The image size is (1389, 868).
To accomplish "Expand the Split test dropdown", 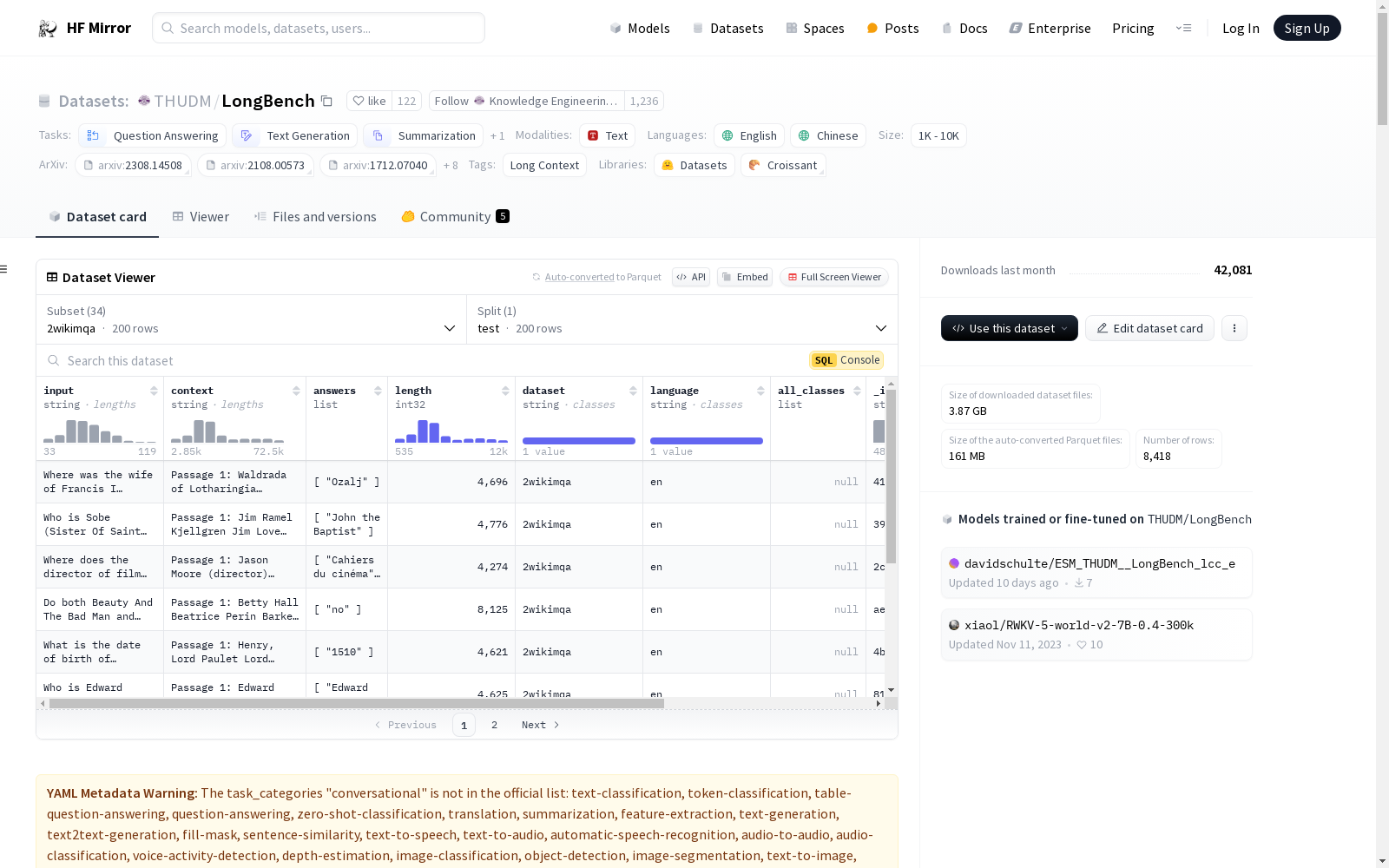I will pos(682,319).
